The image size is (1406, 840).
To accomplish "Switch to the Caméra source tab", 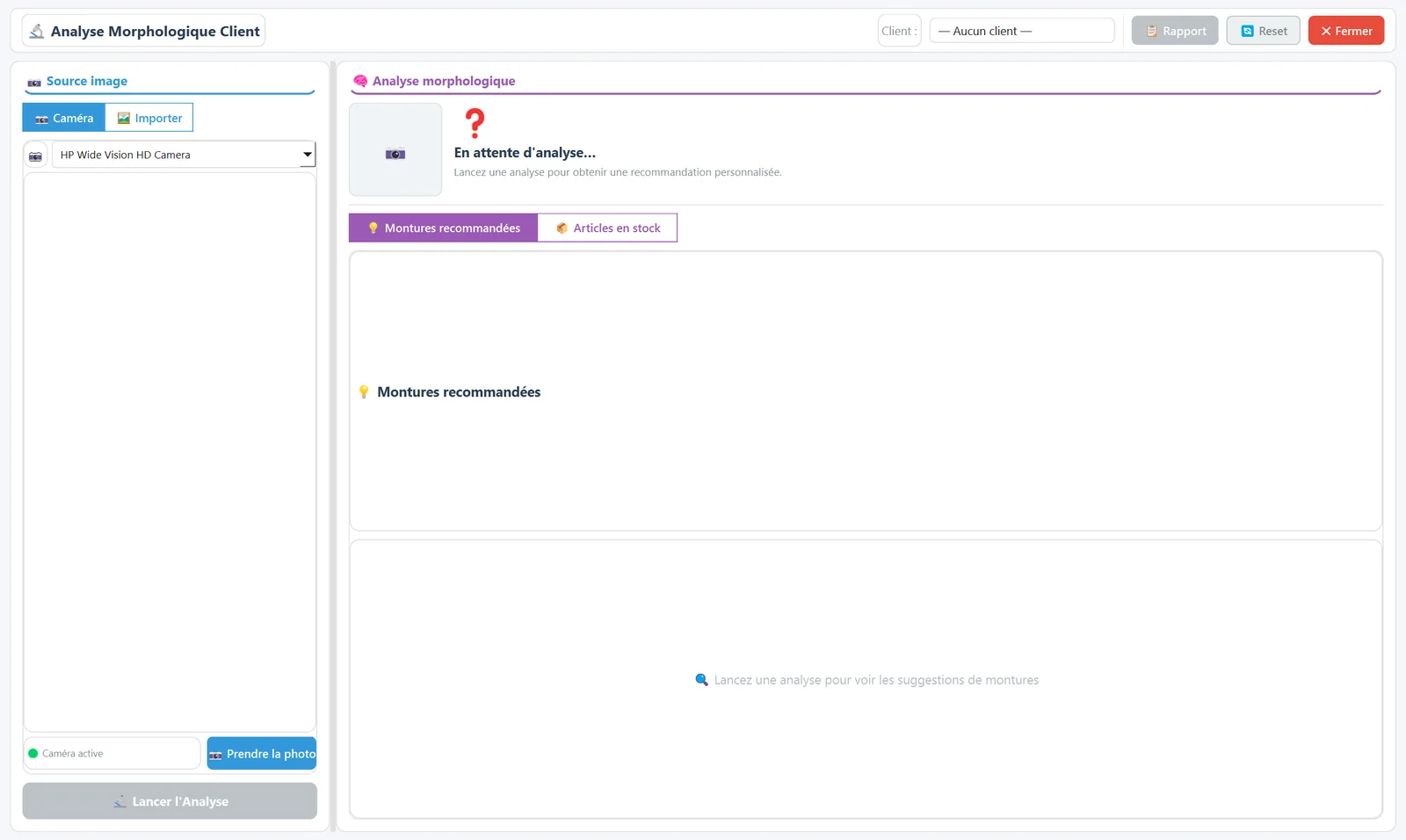I will 63,118.
